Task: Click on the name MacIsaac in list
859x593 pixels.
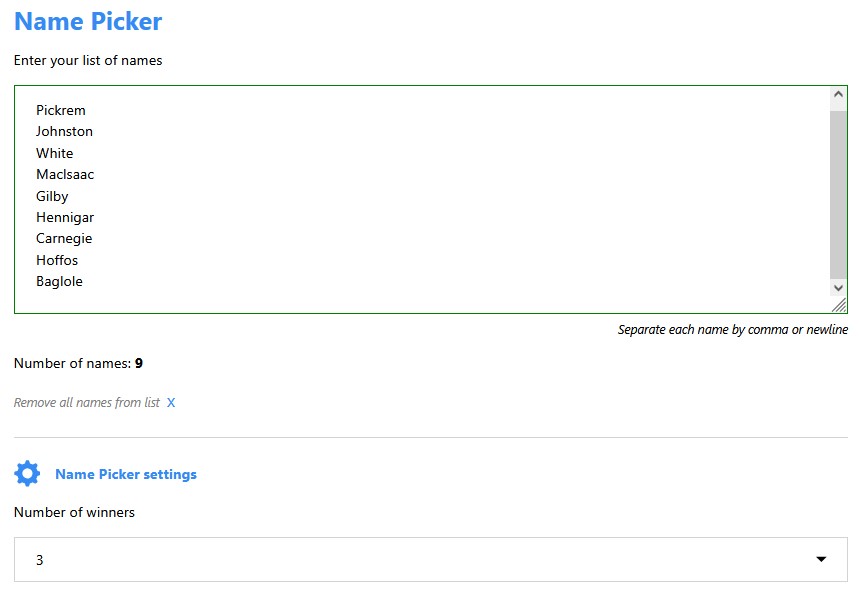Action: 65,174
